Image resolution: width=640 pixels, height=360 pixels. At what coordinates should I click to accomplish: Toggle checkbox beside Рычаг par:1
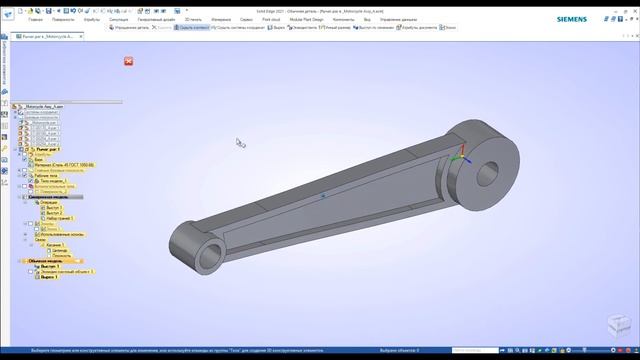(21, 149)
